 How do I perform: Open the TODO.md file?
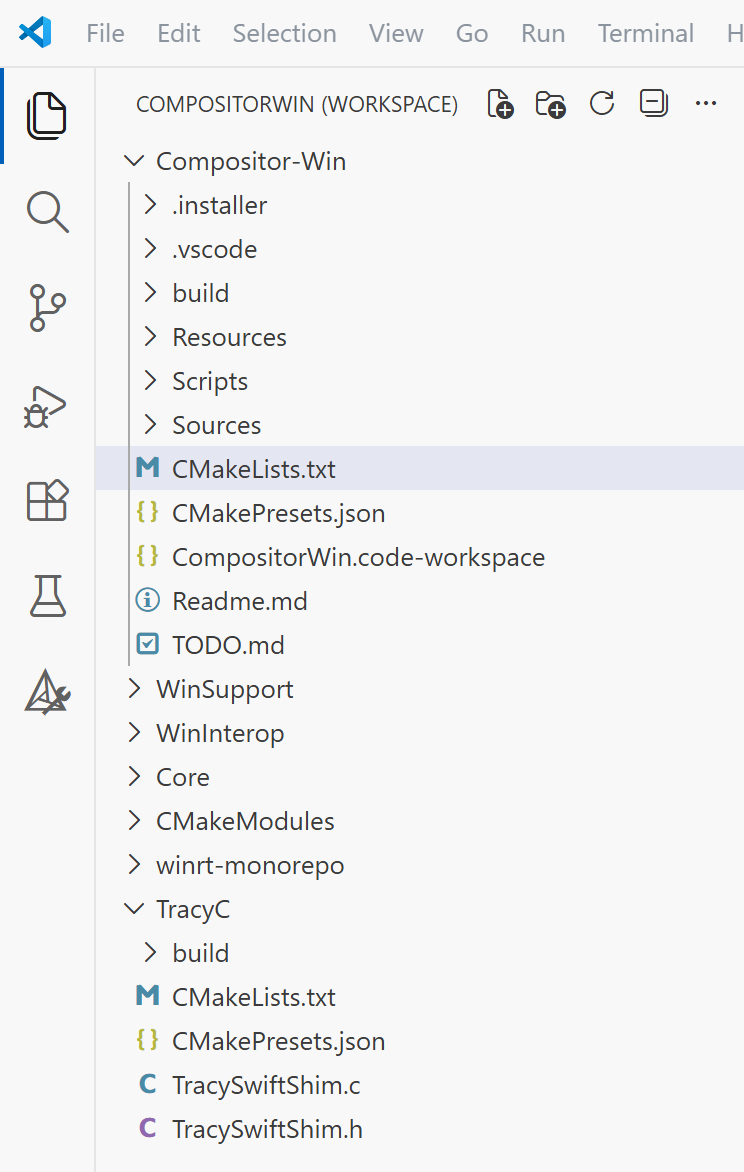[x=228, y=645]
